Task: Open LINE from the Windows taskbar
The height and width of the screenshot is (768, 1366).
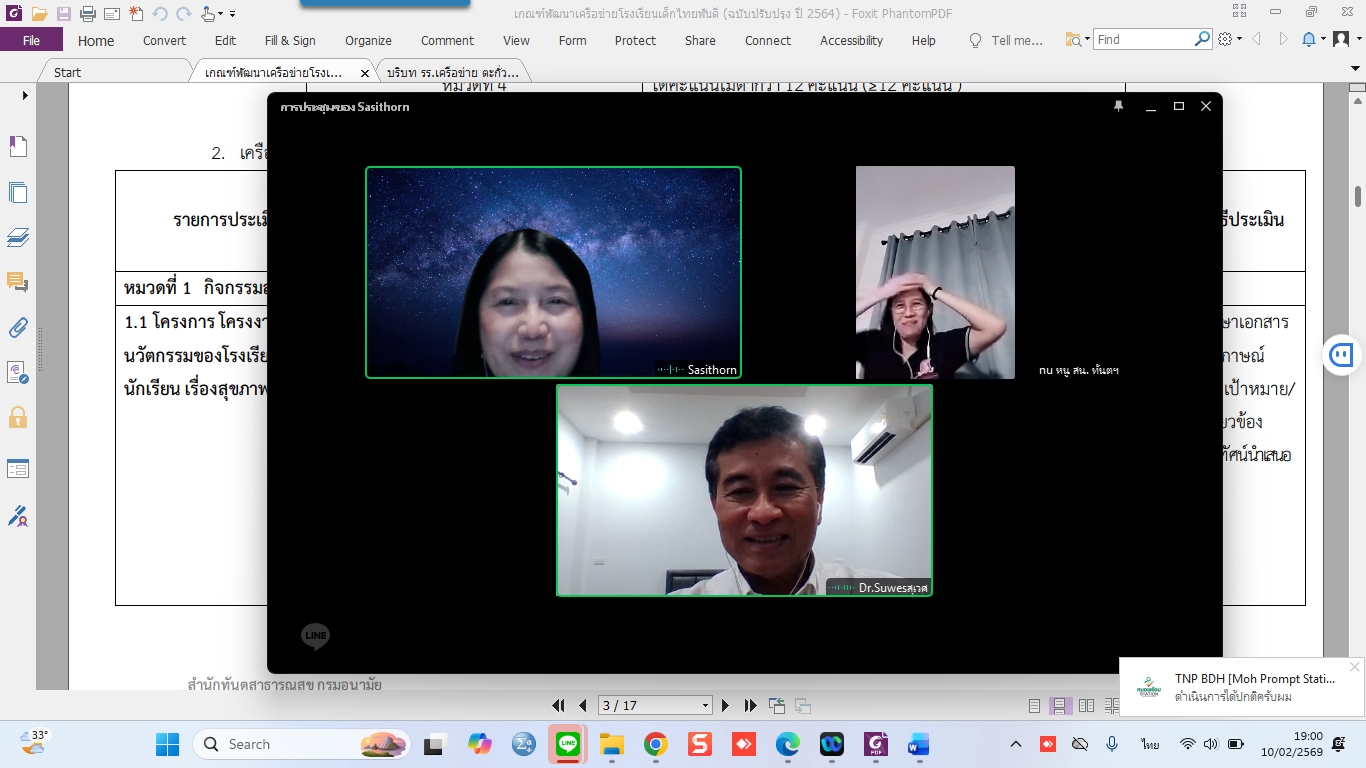Action: coord(568,744)
